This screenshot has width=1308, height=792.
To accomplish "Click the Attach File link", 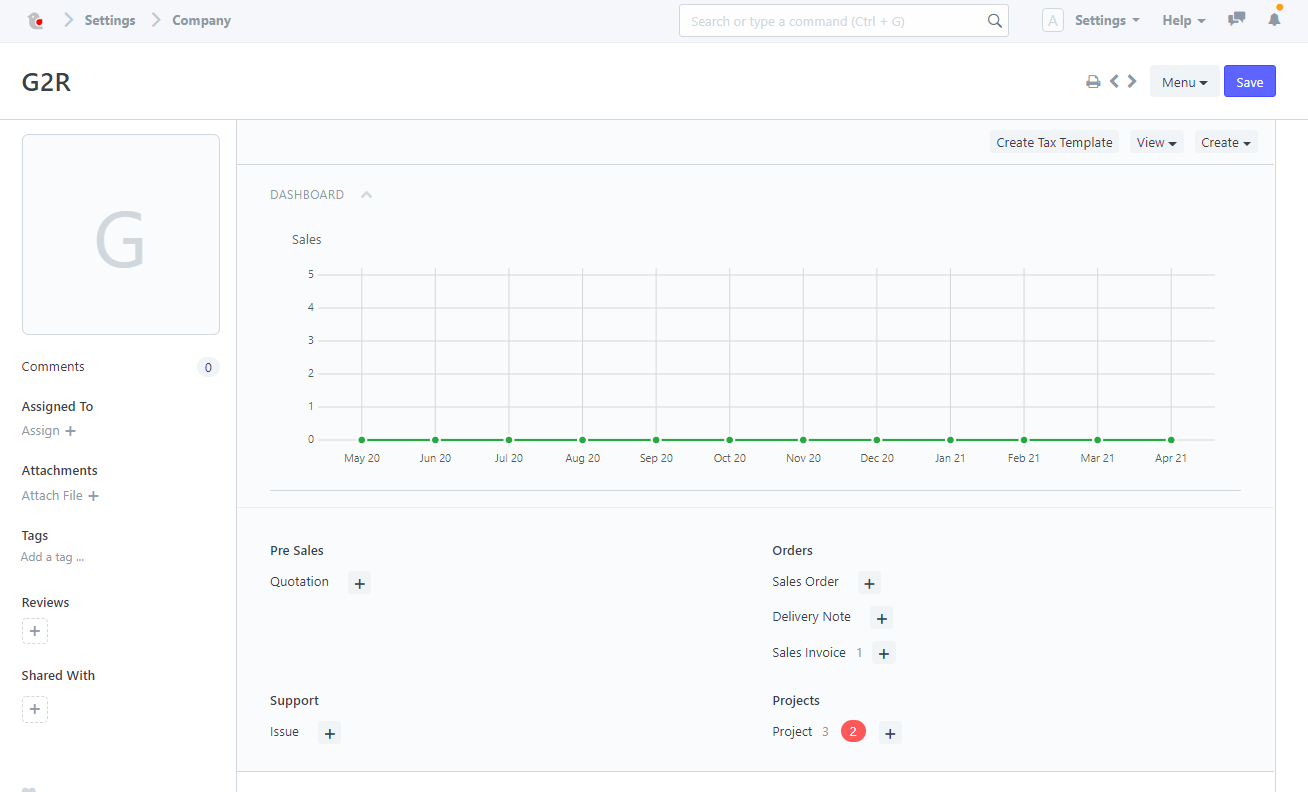I will [52, 495].
